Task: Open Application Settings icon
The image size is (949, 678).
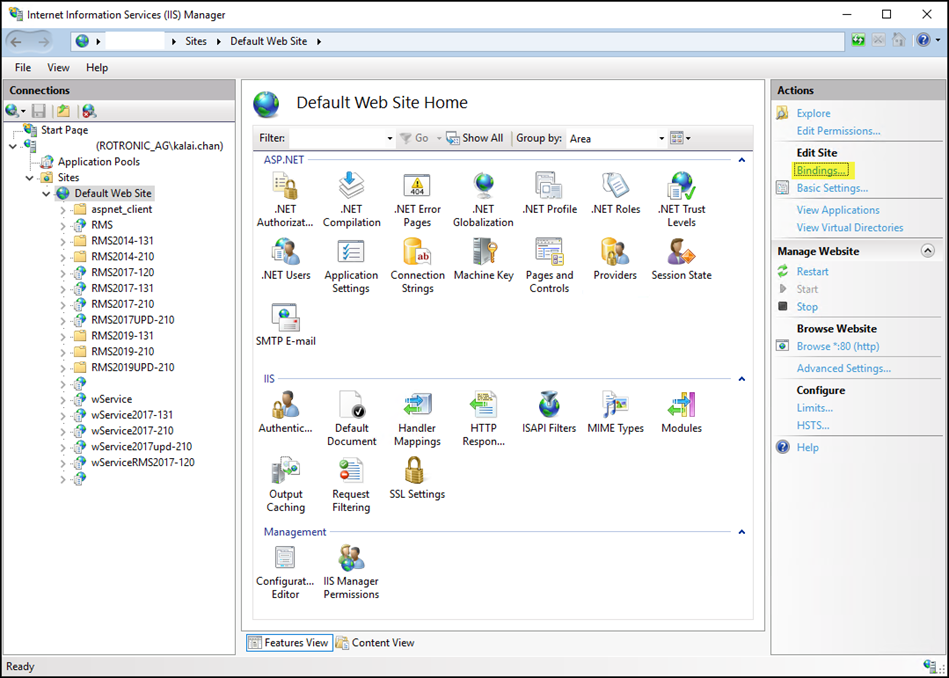Action: (351, 266)
